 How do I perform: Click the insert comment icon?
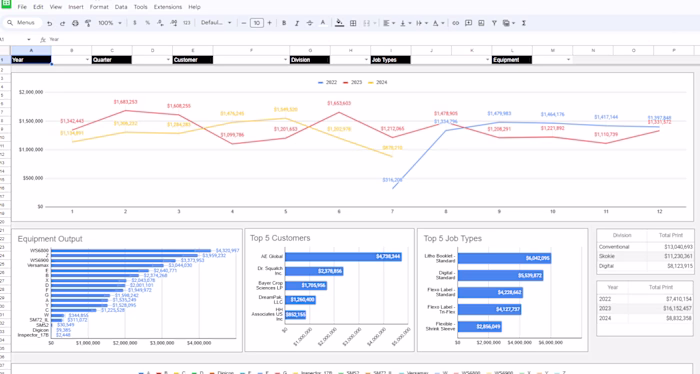[x=468, y=23]
